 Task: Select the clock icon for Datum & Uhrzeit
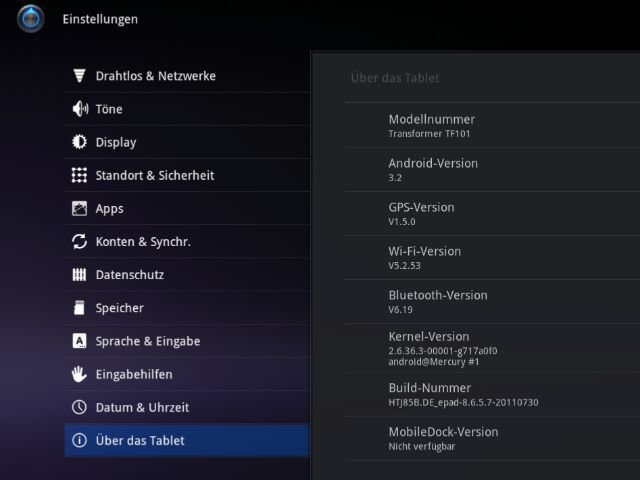click(79, 407)
